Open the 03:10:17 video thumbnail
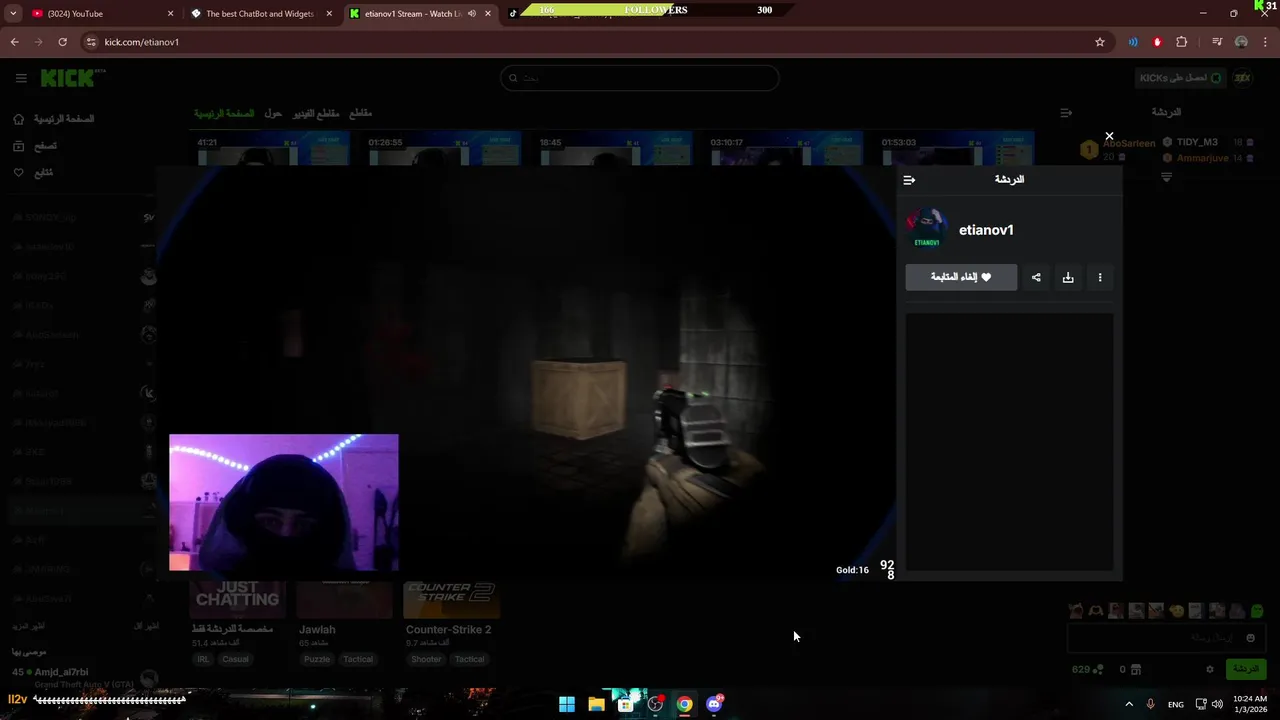The image size is (1280, 720). 785,148
